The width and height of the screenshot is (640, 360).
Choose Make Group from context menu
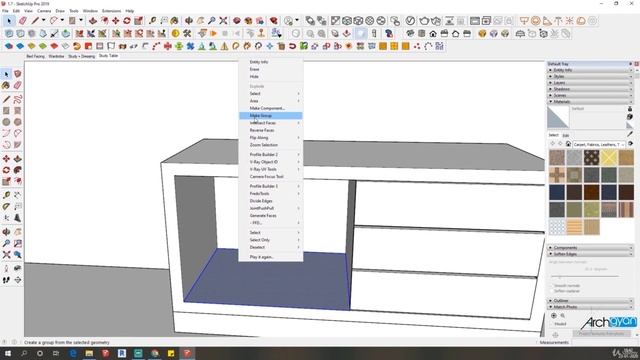(271, 116)
